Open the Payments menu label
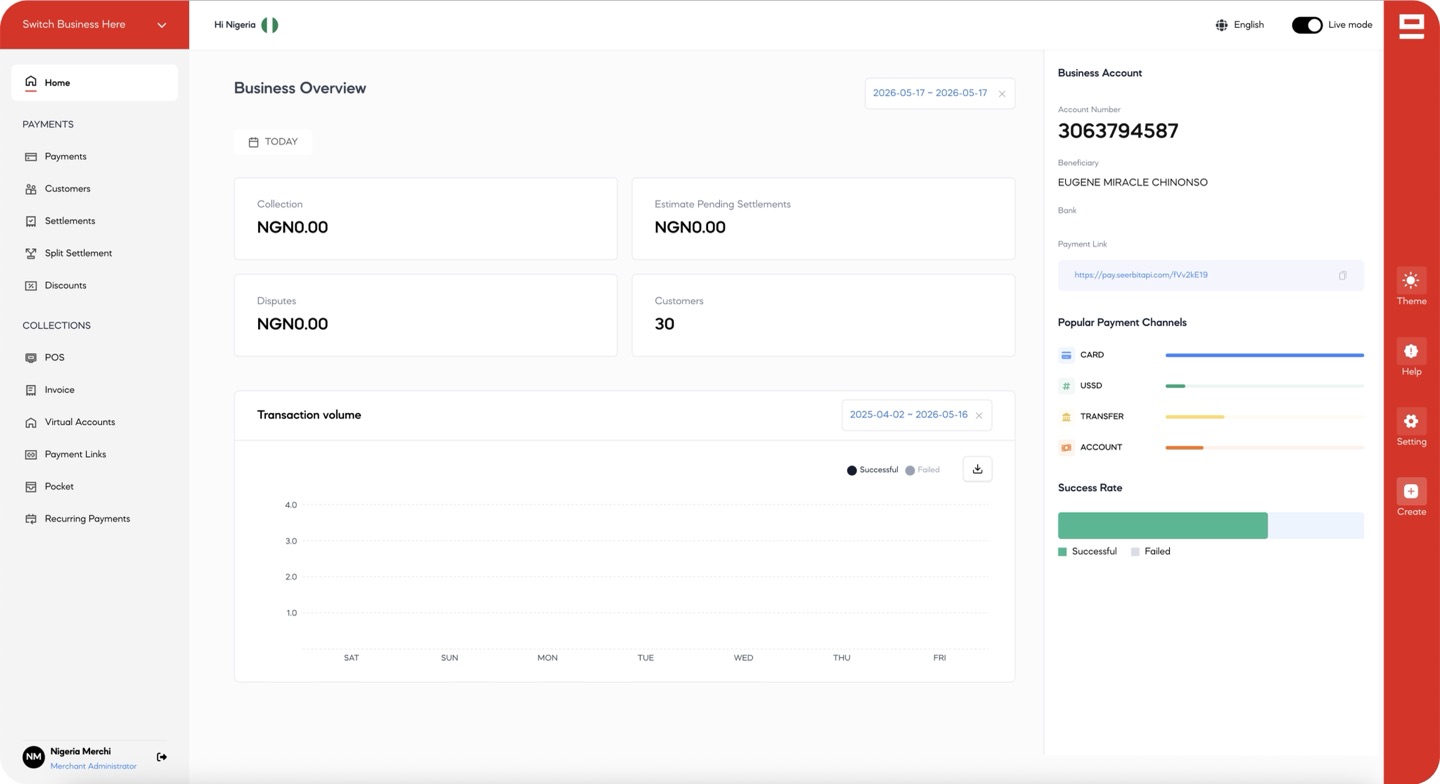This screenshot has width=1440, height=784. point(65,157)
